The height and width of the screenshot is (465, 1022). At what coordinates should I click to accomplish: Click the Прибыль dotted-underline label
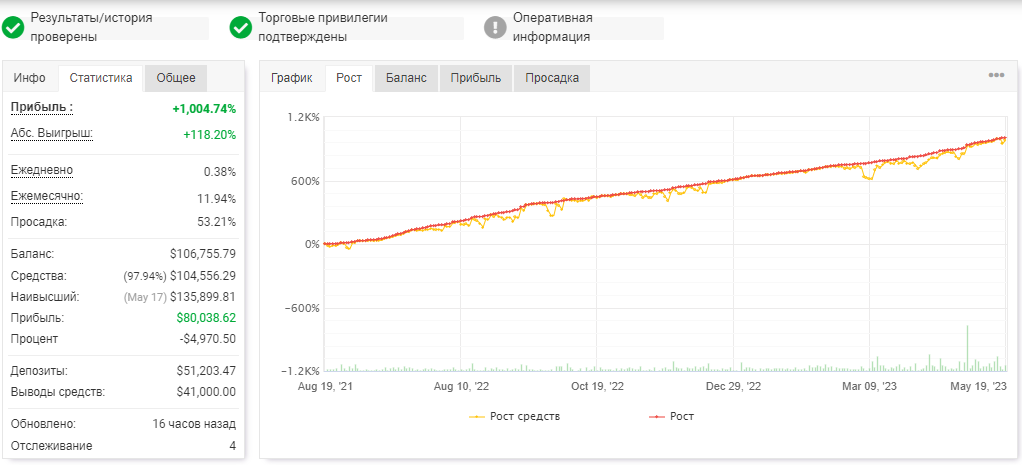coord(42,107)
